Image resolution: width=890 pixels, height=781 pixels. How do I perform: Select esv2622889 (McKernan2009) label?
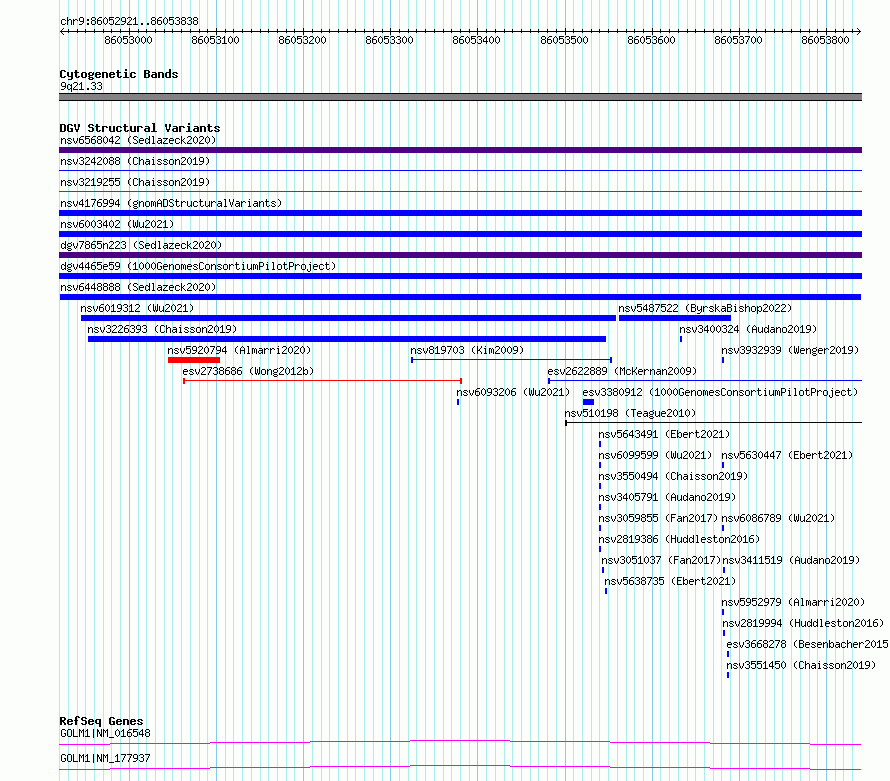622,371
